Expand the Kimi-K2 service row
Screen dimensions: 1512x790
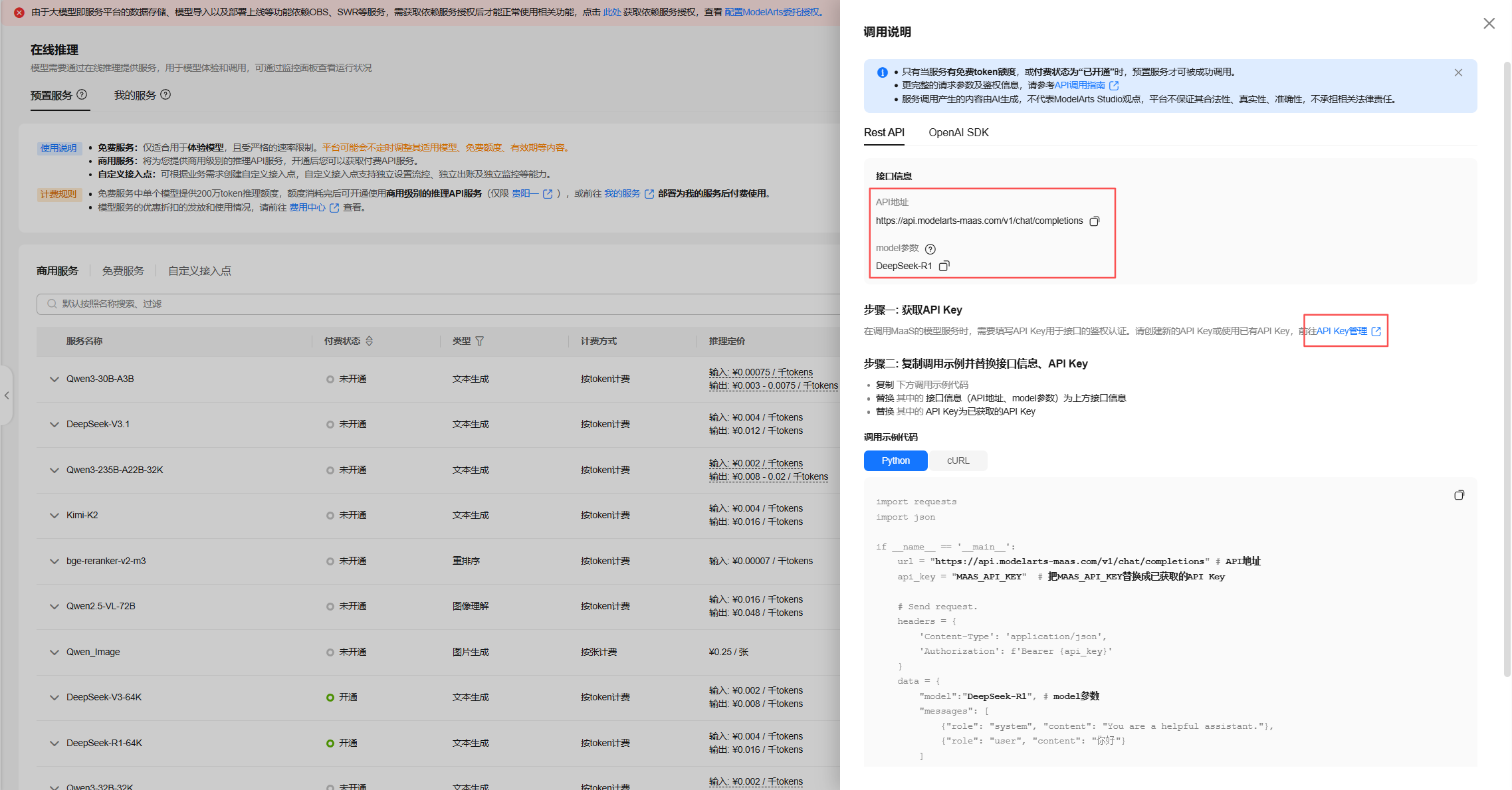point(54,516)
